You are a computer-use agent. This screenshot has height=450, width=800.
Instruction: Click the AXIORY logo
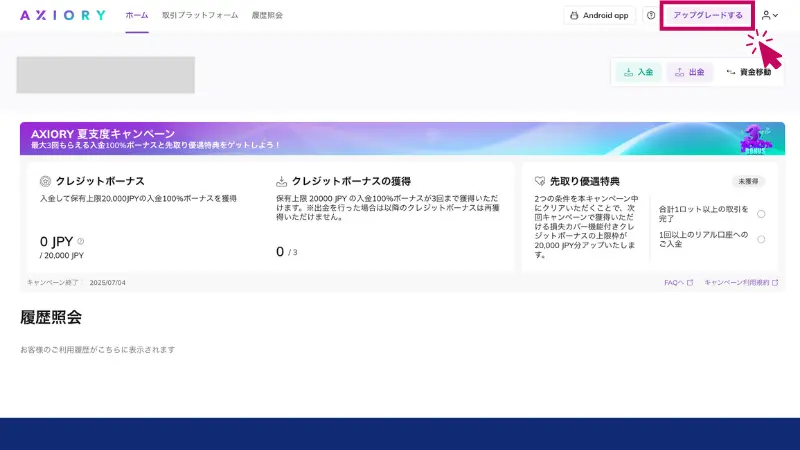(63, 15)
